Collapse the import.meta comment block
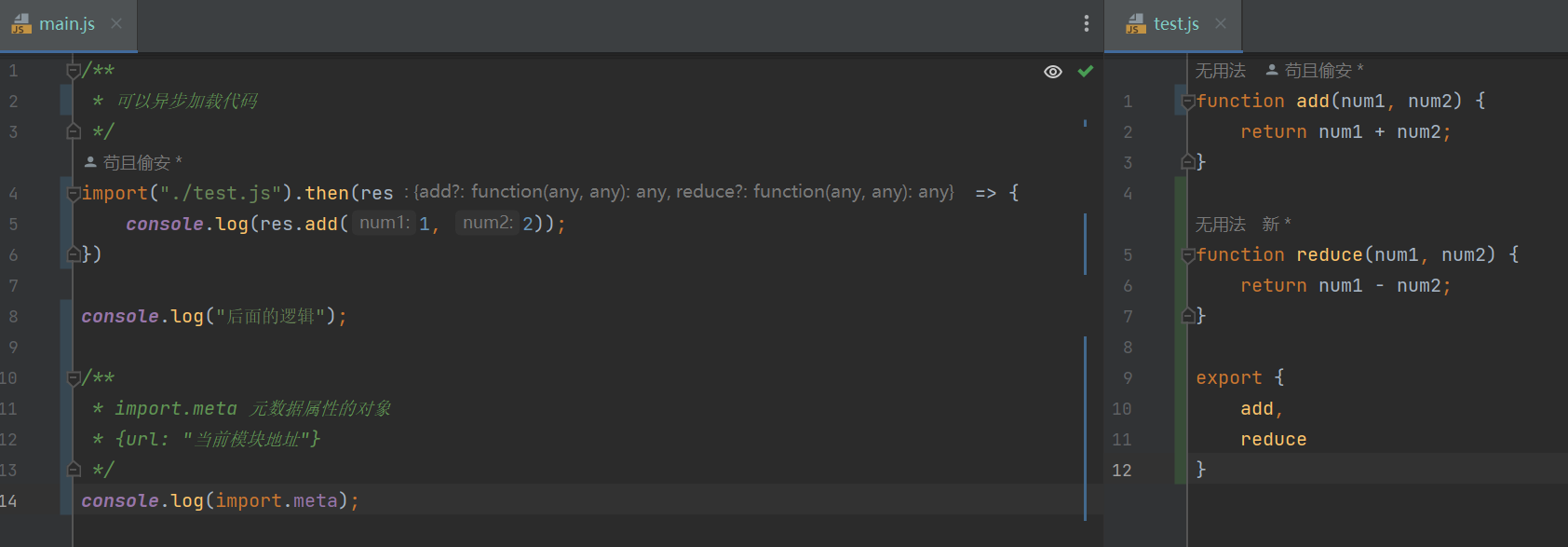1568x547 pixels. pos(73,378)
